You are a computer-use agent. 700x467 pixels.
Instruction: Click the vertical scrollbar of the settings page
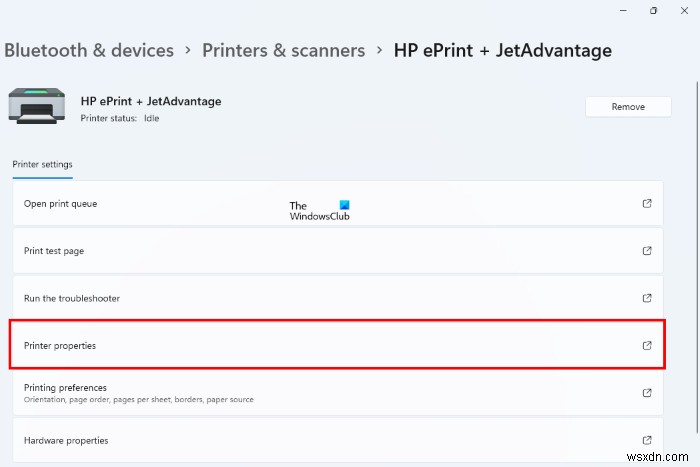tap(697, 257)
